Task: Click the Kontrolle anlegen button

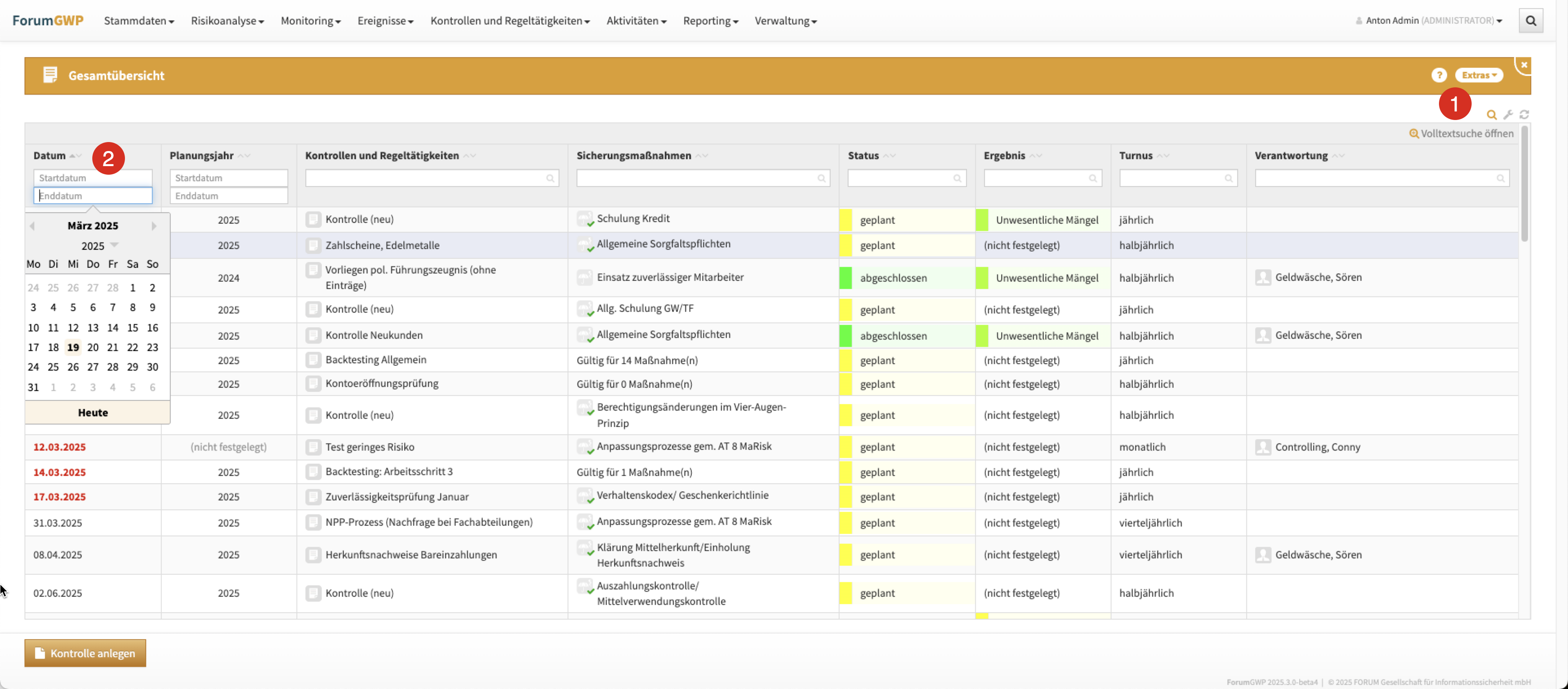Action: tap(85, 653)
